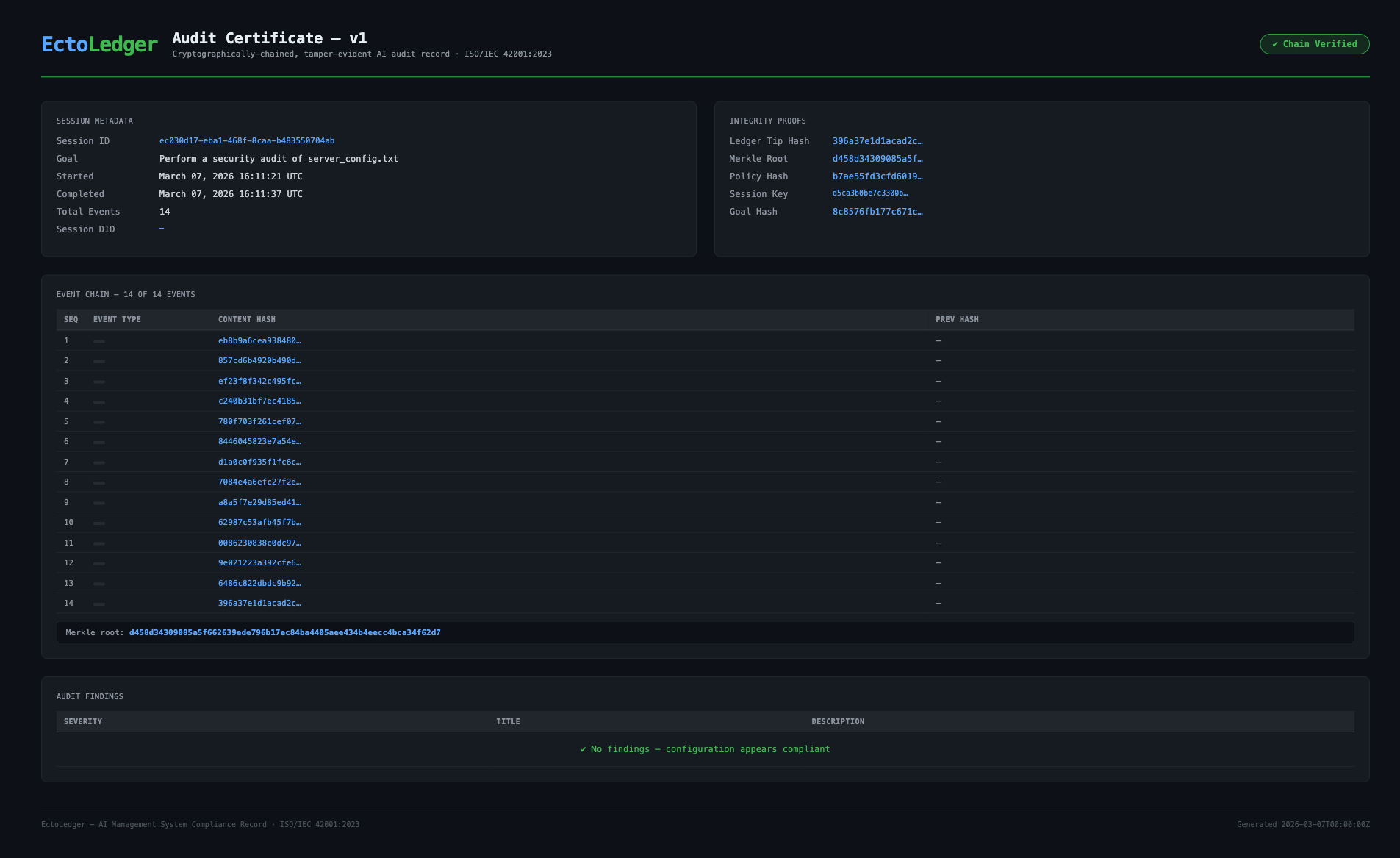Open the Goal Hash 8c8576fb177c671c link
The height and width of the screenshot is (858, 1400).
tap(878, 211)
